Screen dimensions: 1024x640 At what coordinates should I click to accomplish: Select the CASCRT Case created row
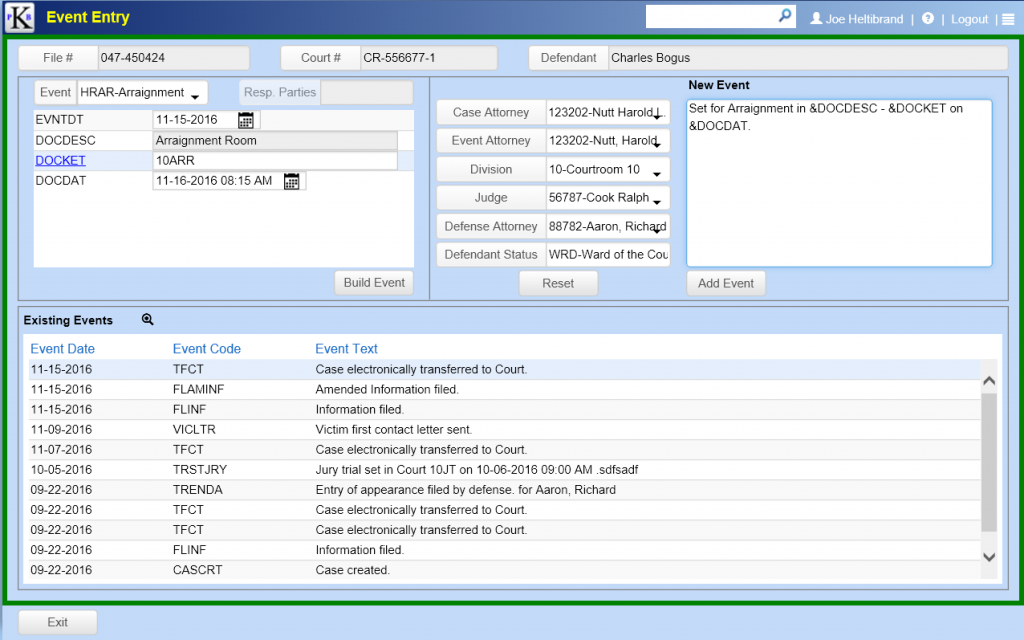point(504,570)
